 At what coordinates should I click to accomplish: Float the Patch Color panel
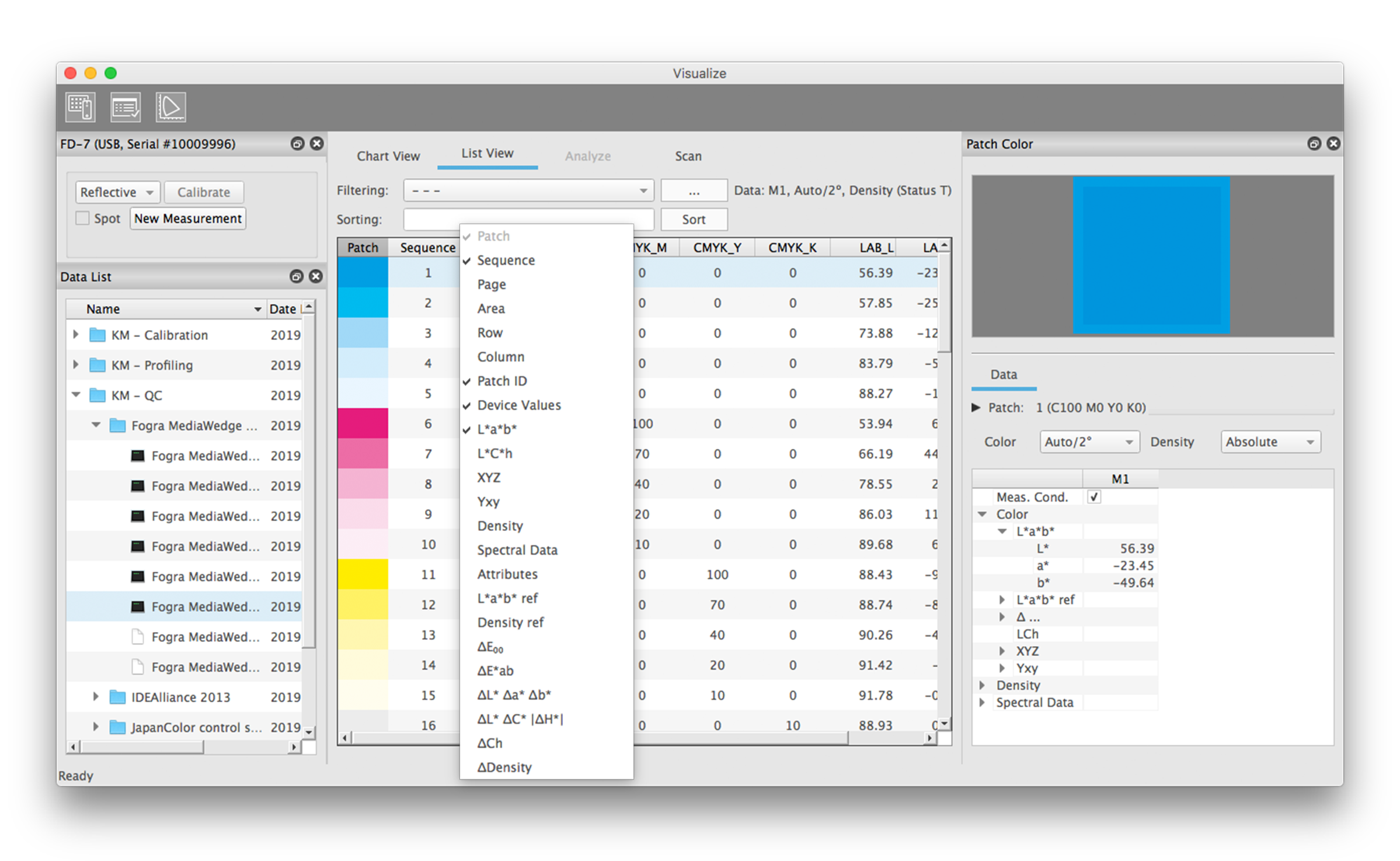pos(1314,144)
